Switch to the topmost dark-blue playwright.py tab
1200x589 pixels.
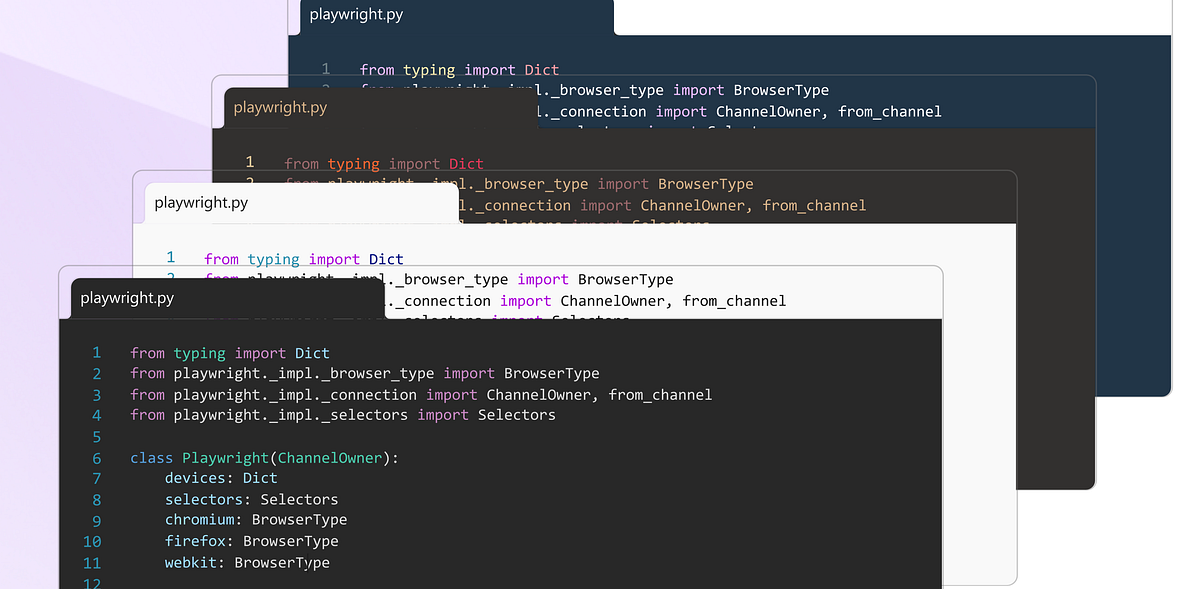click(355, 15)
